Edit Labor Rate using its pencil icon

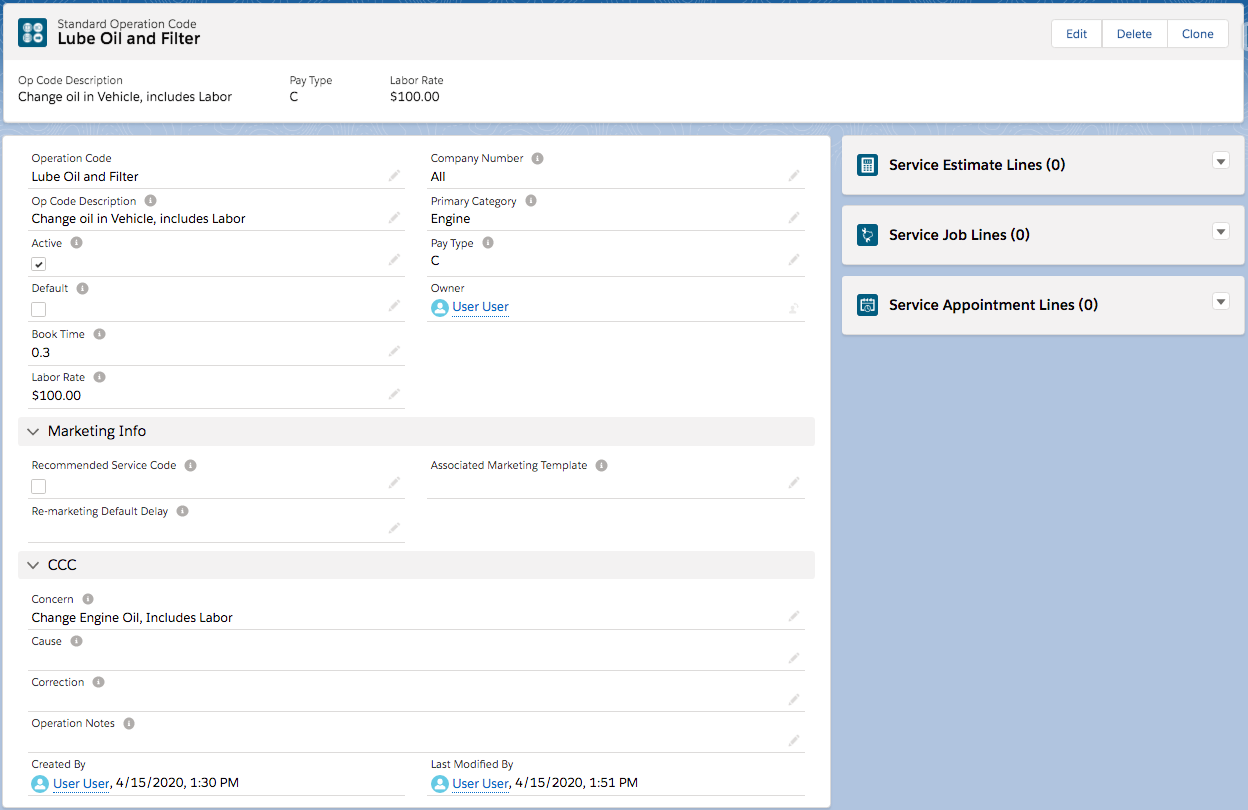pyautogui.click(x=394, y=395)
